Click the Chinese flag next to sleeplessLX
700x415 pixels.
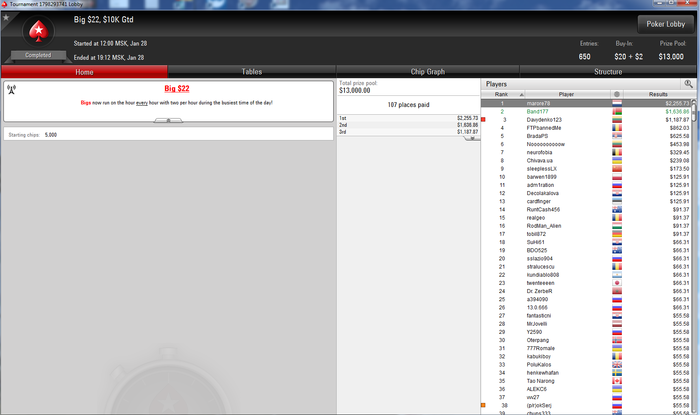(x=617, y=169)
